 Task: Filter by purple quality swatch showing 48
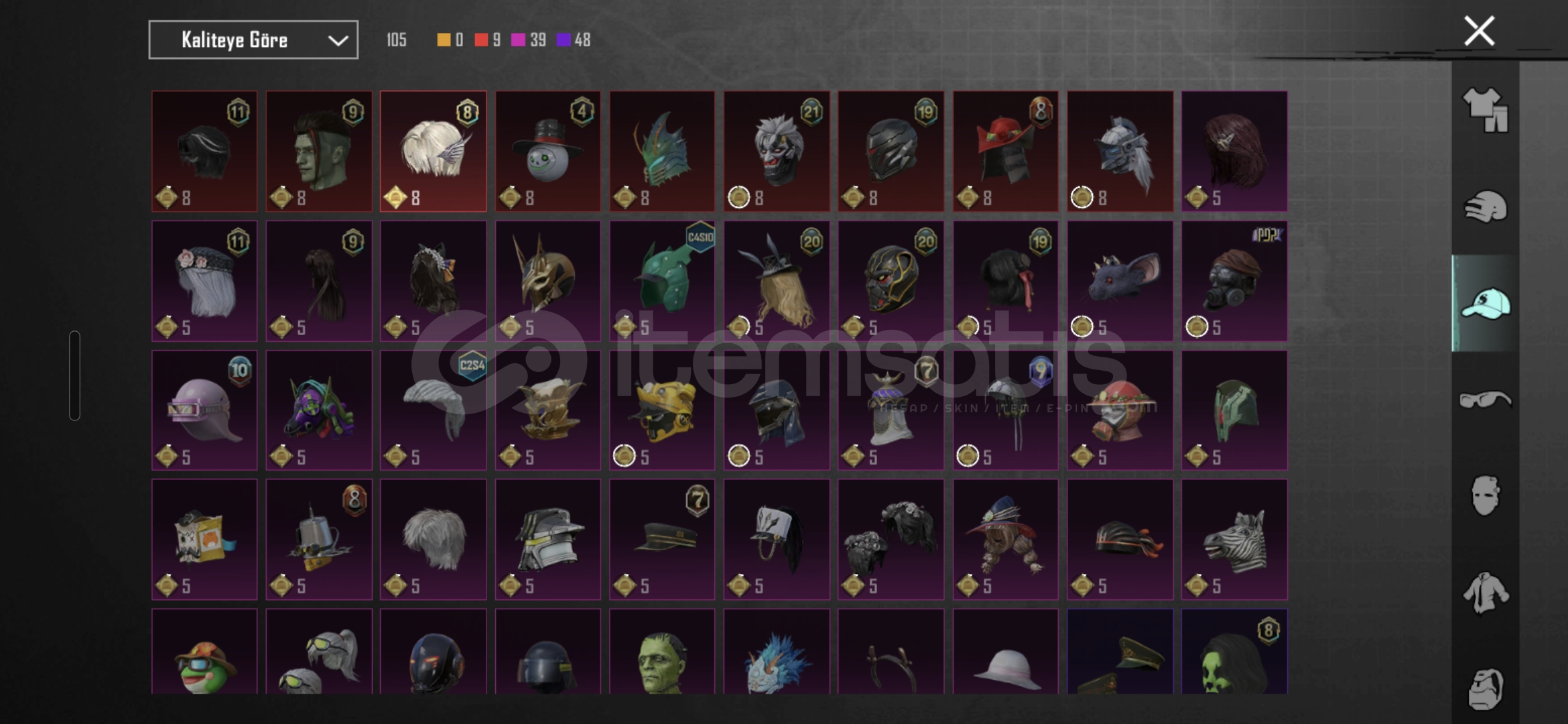564,40
